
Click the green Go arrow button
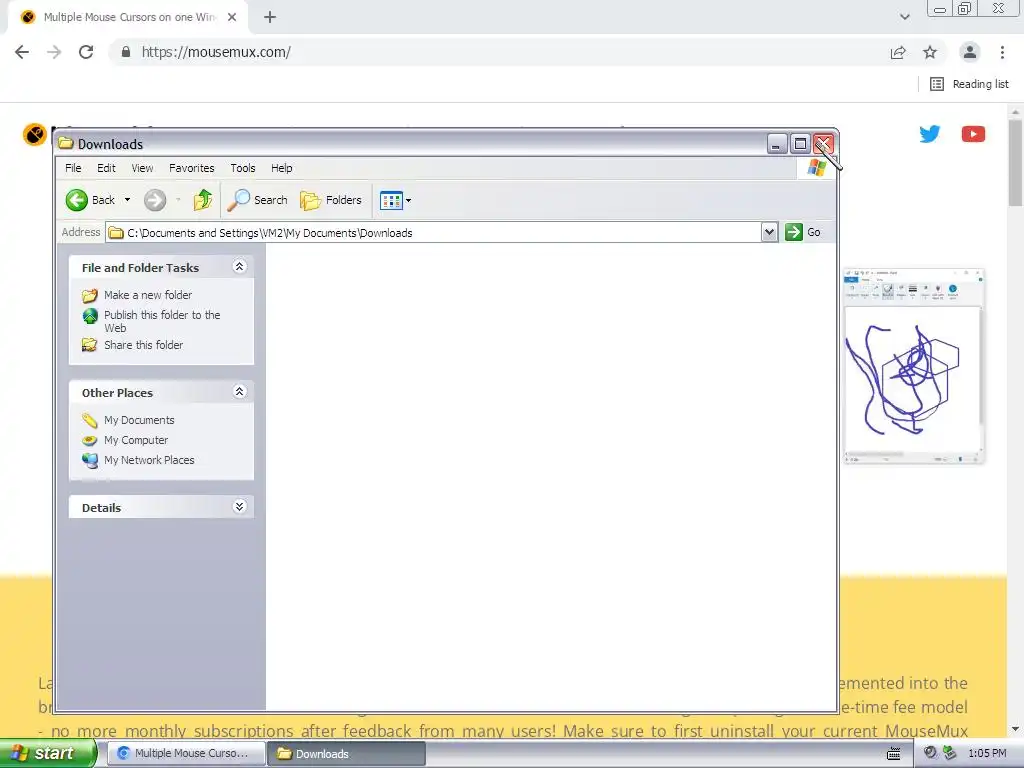click(793, 232)
